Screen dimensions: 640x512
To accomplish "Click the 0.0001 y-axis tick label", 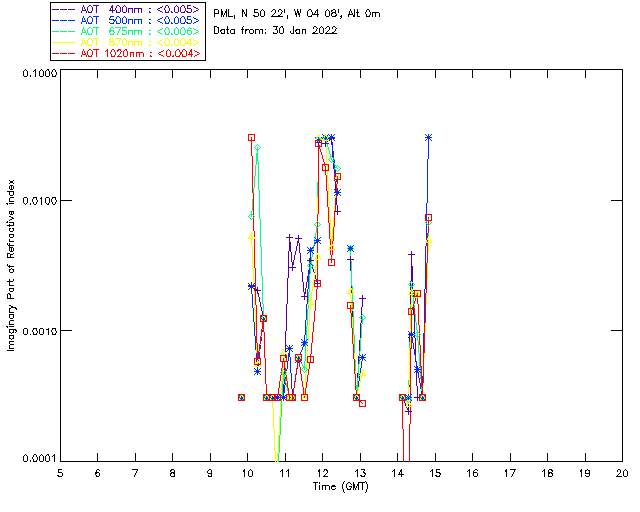I will (39, 459).
